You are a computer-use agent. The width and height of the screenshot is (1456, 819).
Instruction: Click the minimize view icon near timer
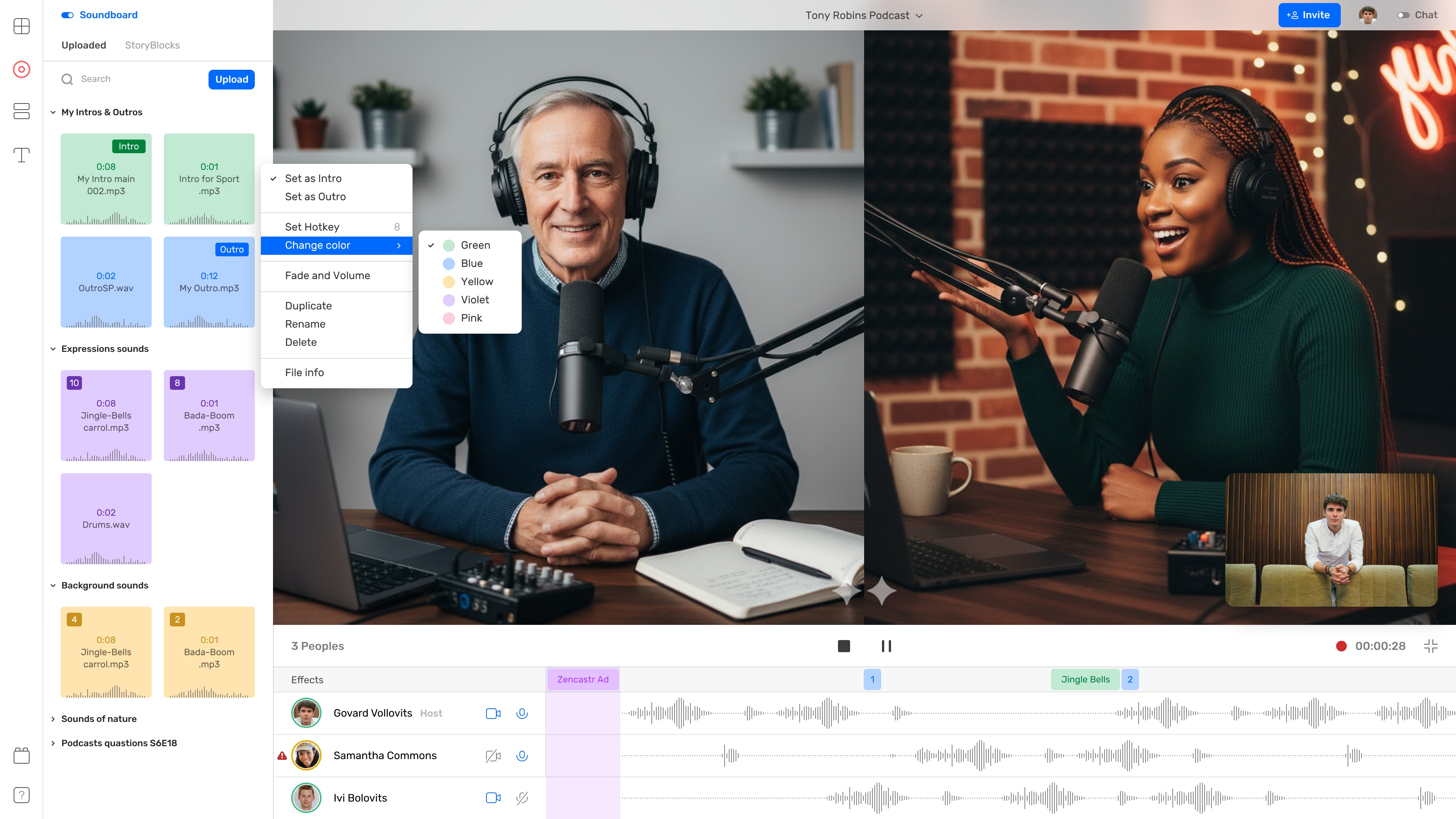coord(1430,646)
